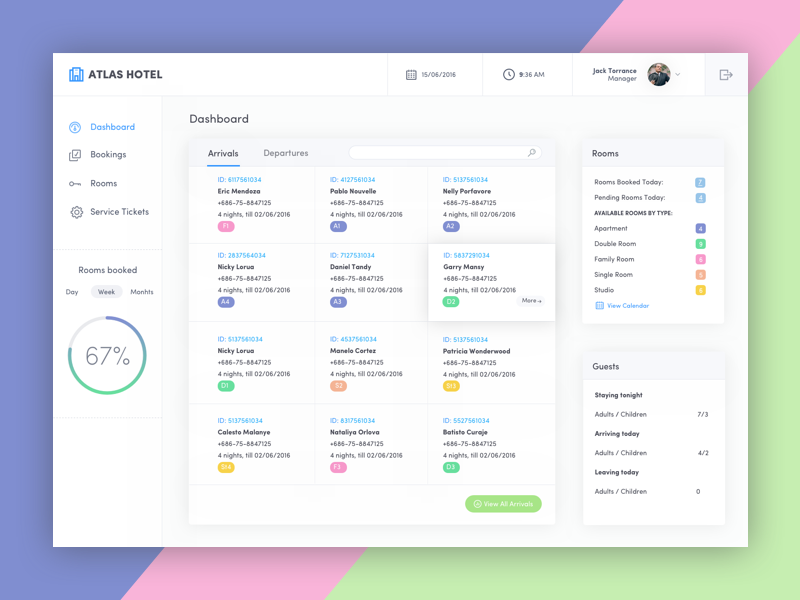Click the logout icon at top right
The height and width of the screenshot is (600, 800).
click(x=726, y=75)
